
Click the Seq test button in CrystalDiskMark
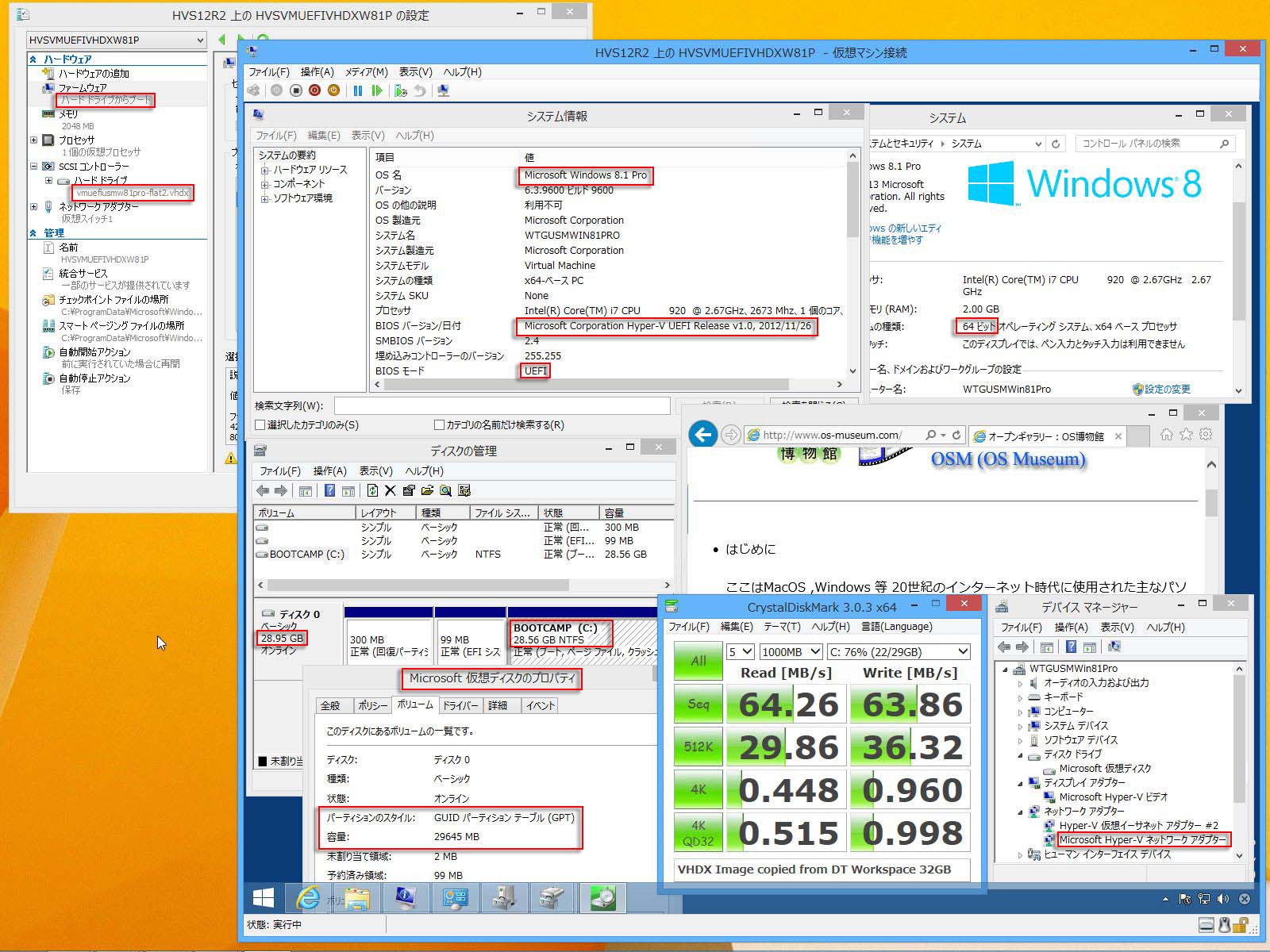tap(698, 704)
